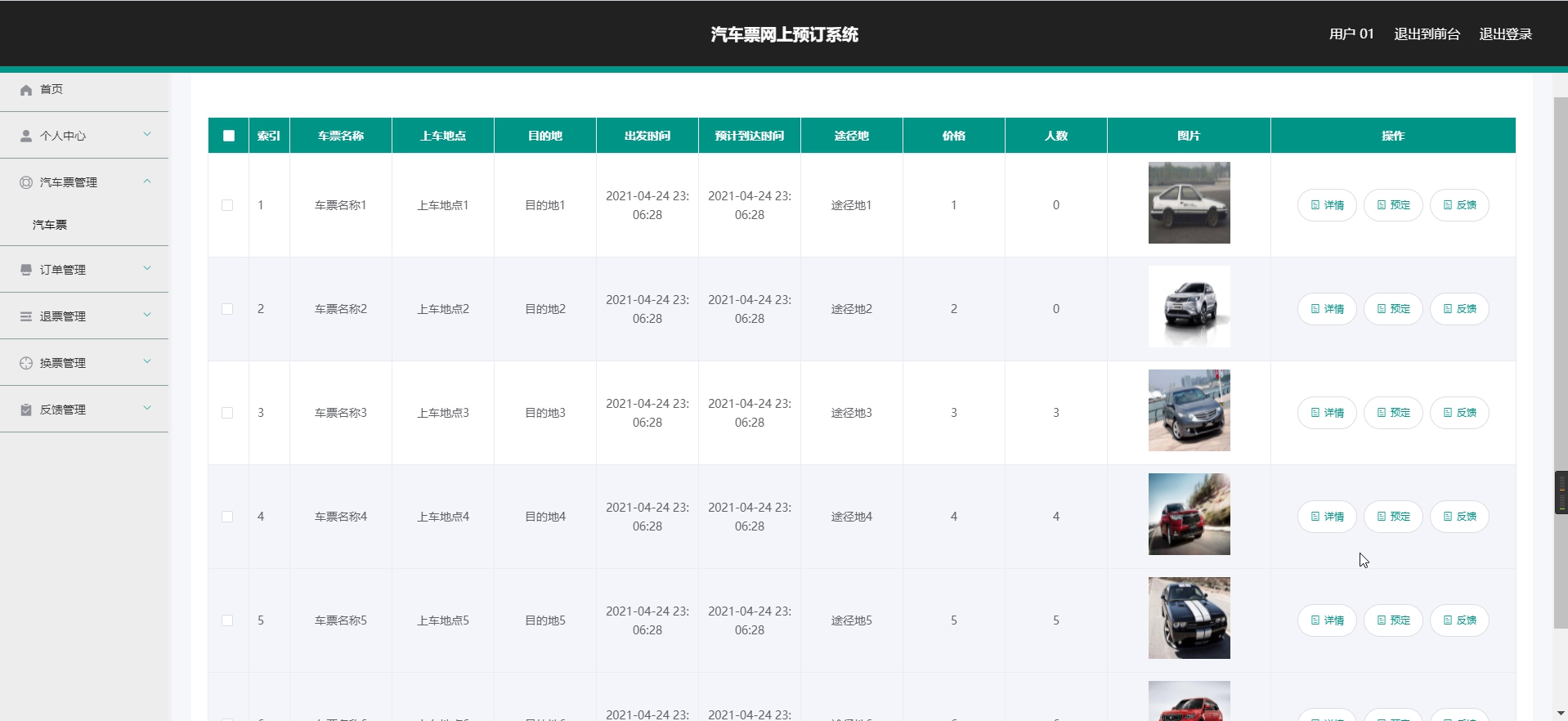Click the 订单管理 sidebar icon
Image resolution: width=1568 pixels, height=721 pixels.
(26, 270)
